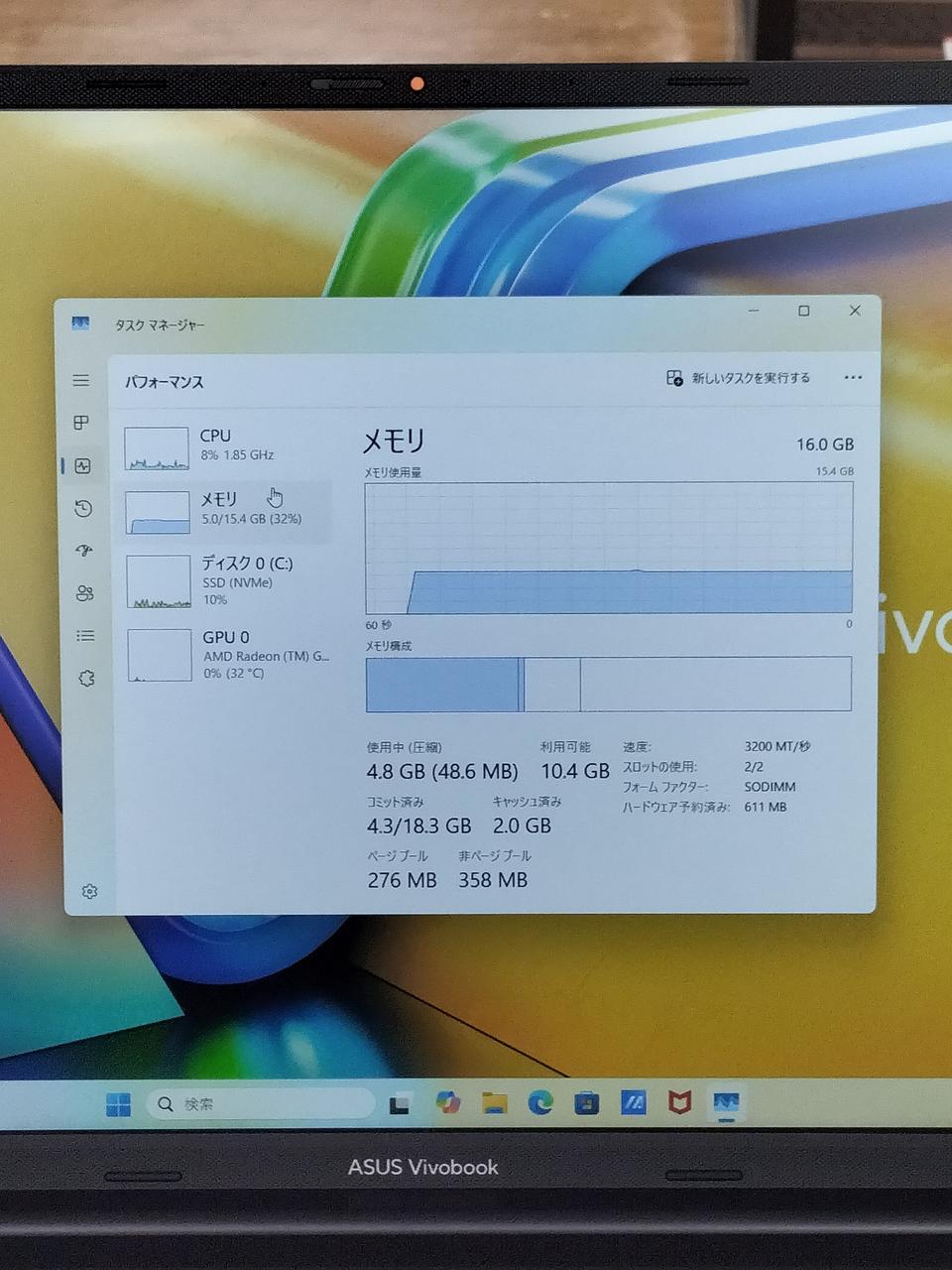952x1270 pixels.
Task: Switch to the Users page icon
Action: point(84,593)
